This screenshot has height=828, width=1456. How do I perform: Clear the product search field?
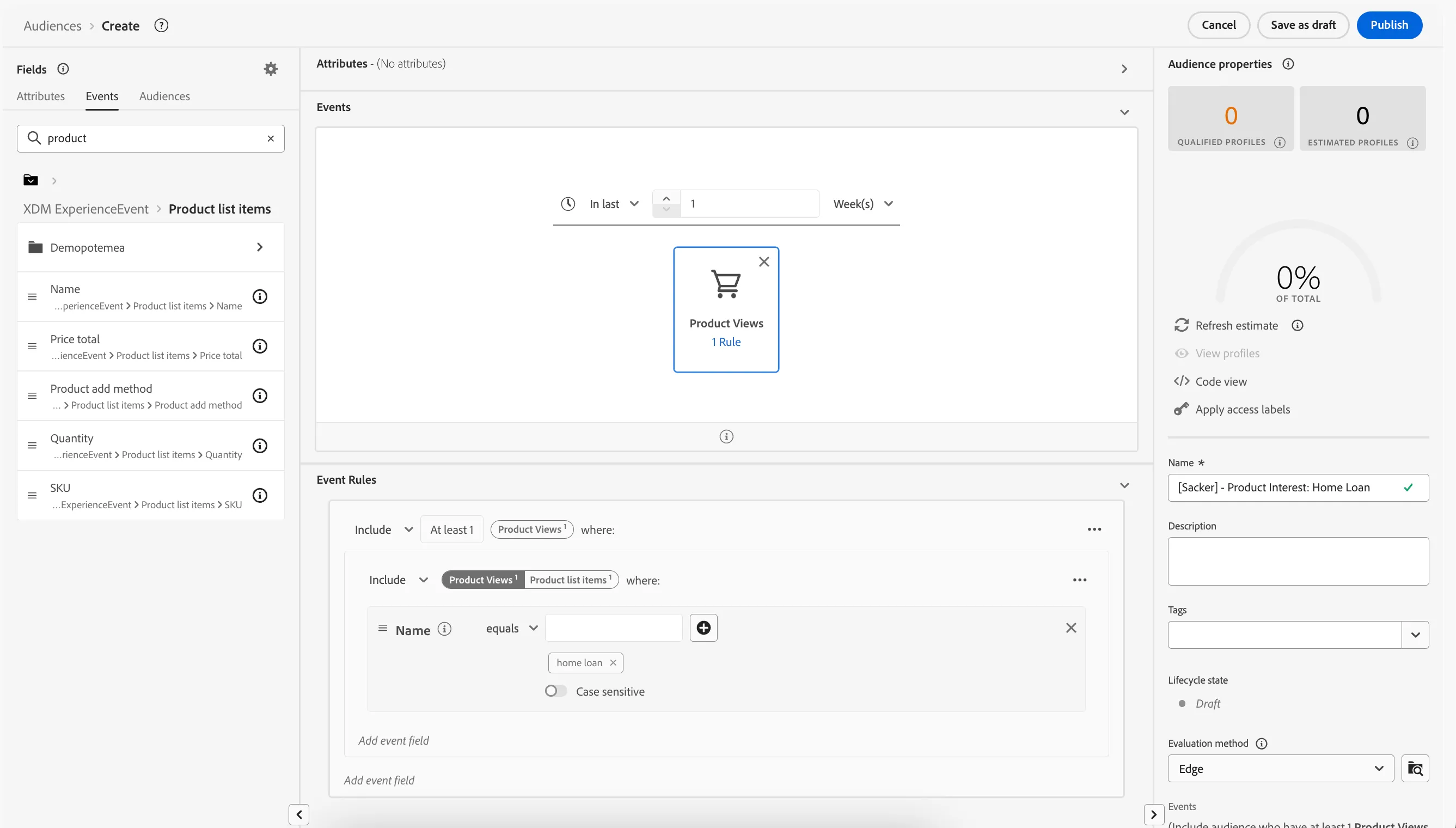pos(271,138)
